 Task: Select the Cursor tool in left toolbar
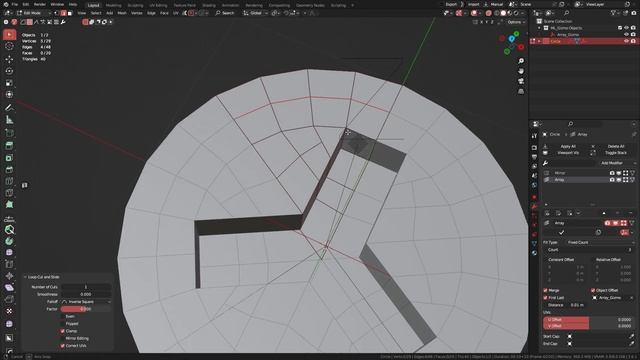(x=9, y=47)
